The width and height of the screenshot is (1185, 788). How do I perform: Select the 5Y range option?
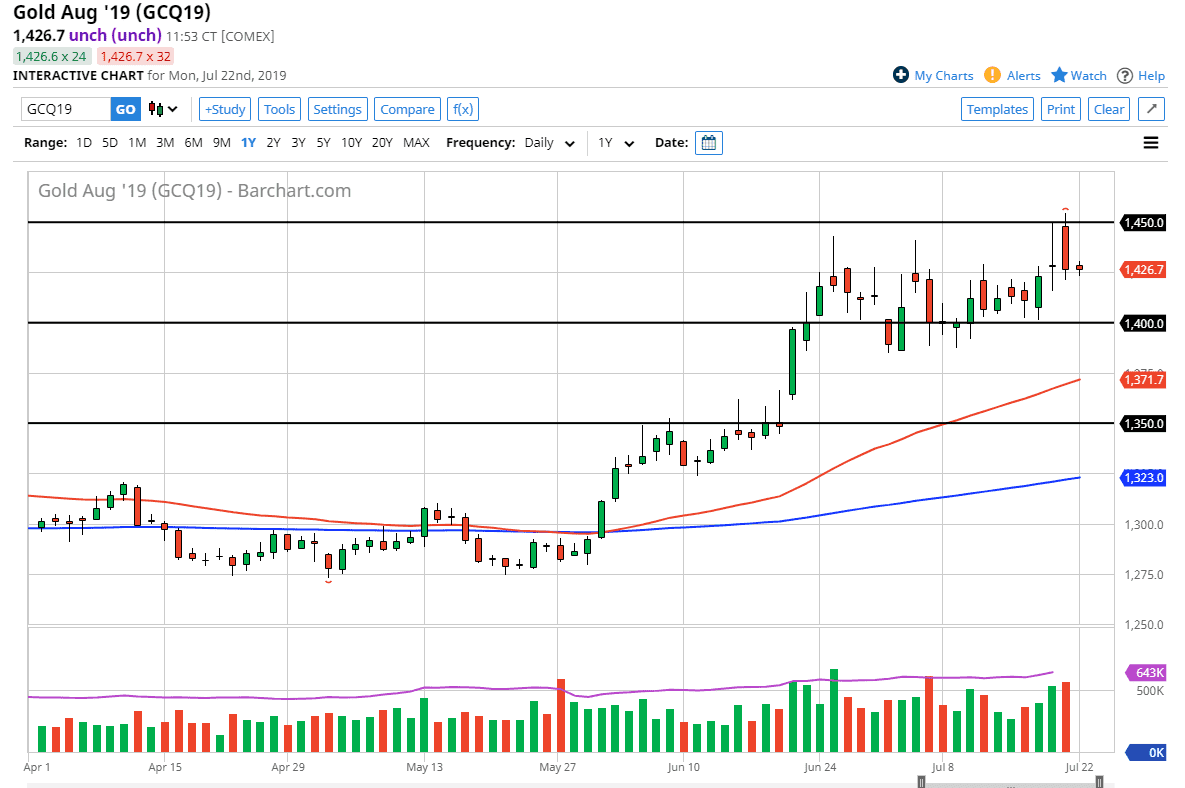(x=323, y=143)
